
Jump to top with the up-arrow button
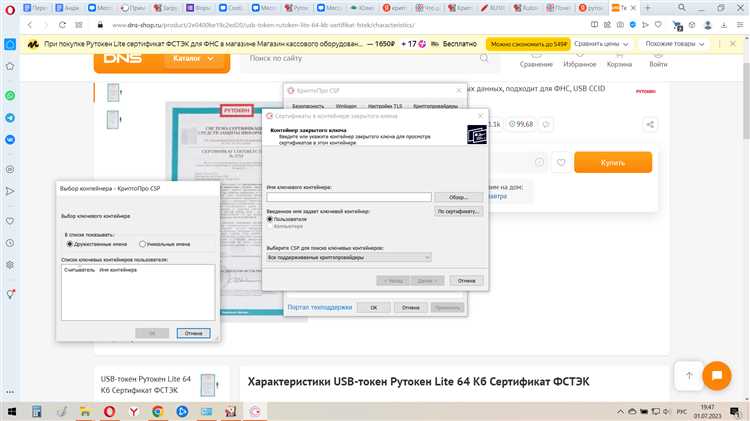click(689, 376)
